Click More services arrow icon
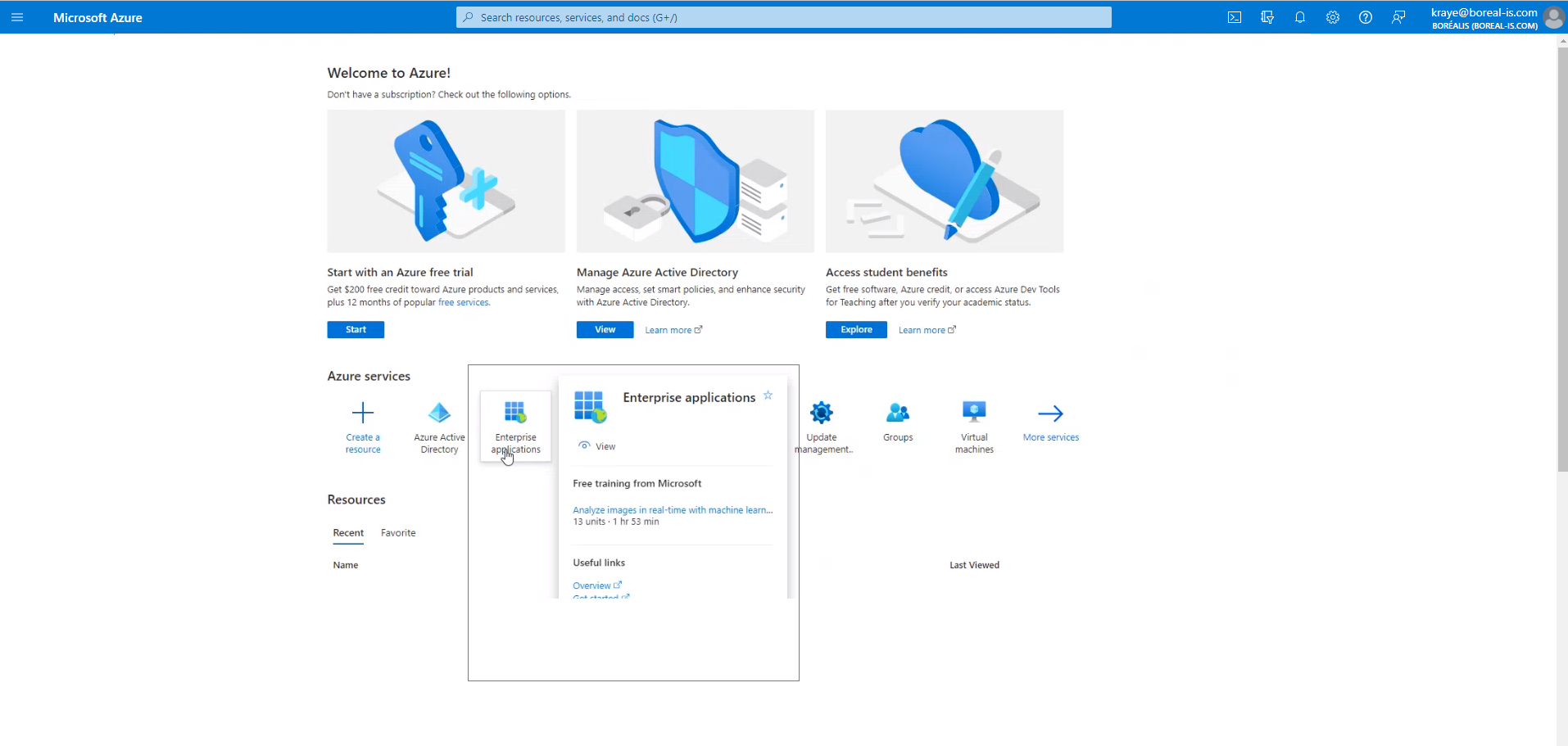Screen dimensions: 1568x746 (1050, 413)
